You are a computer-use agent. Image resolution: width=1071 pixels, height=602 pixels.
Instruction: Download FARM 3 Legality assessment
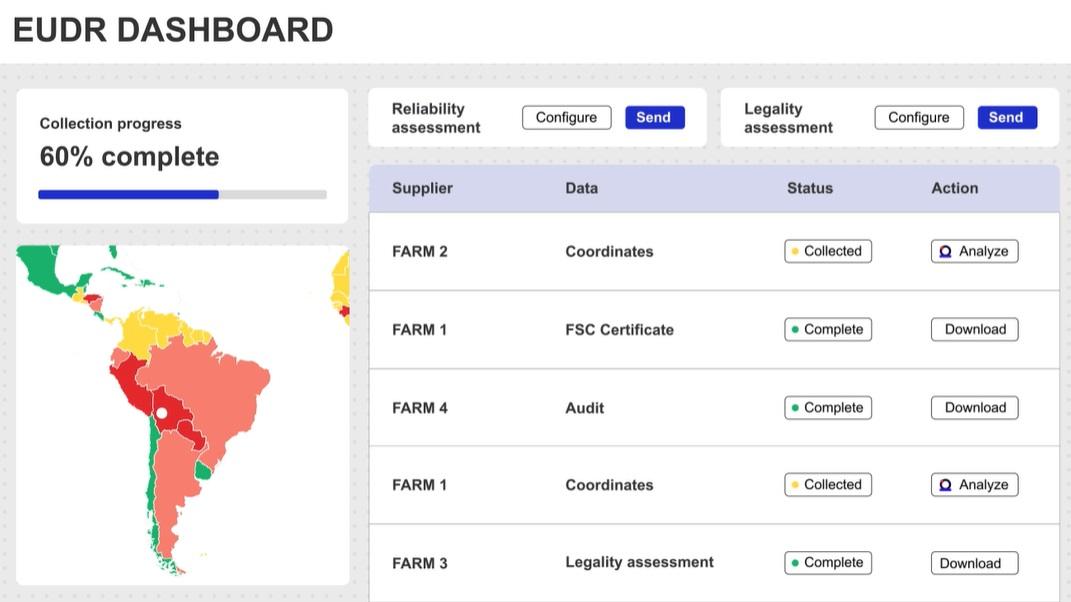(x=974, y=563)
